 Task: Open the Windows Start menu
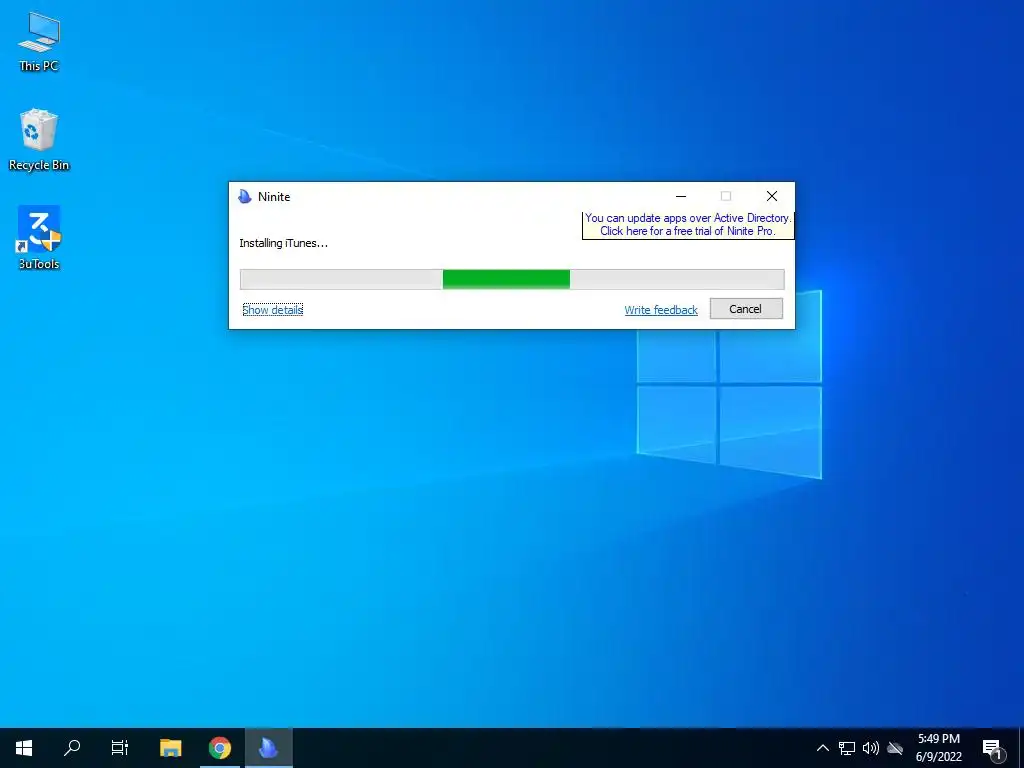coord(24,748)
